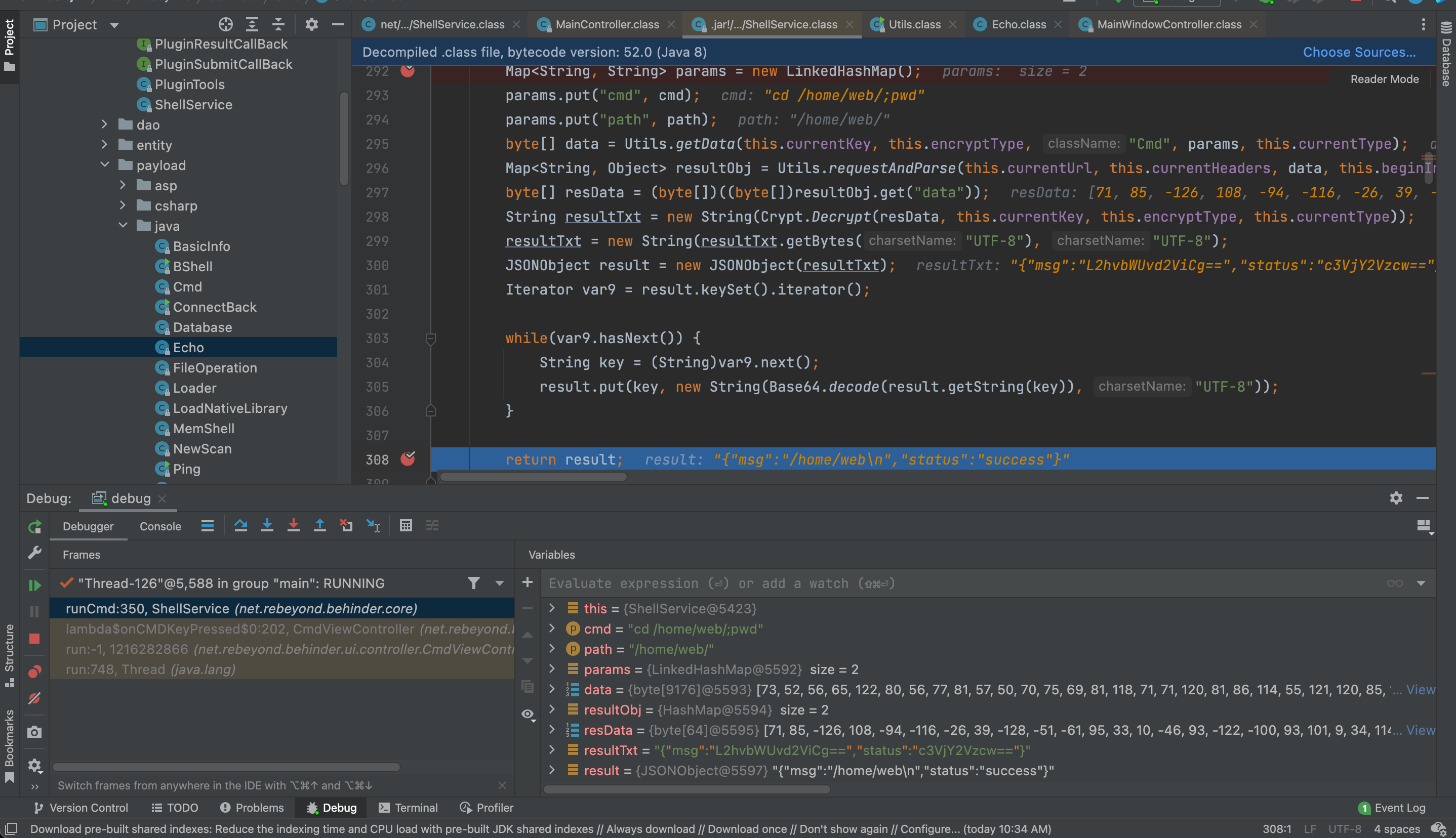Click the Rerun debug icon

(34, 527)
